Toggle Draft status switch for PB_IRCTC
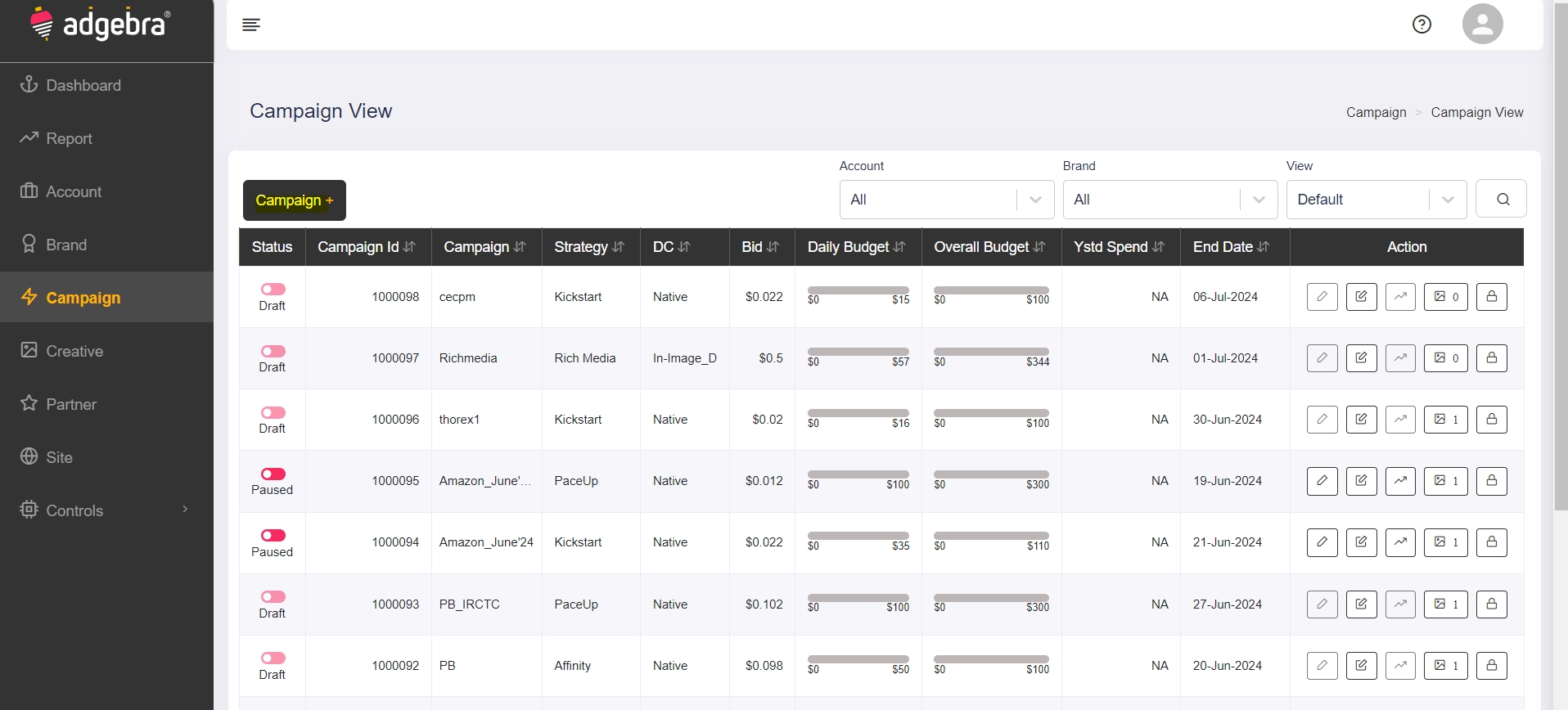1568x710 pixels. click(x=273, y=597)
